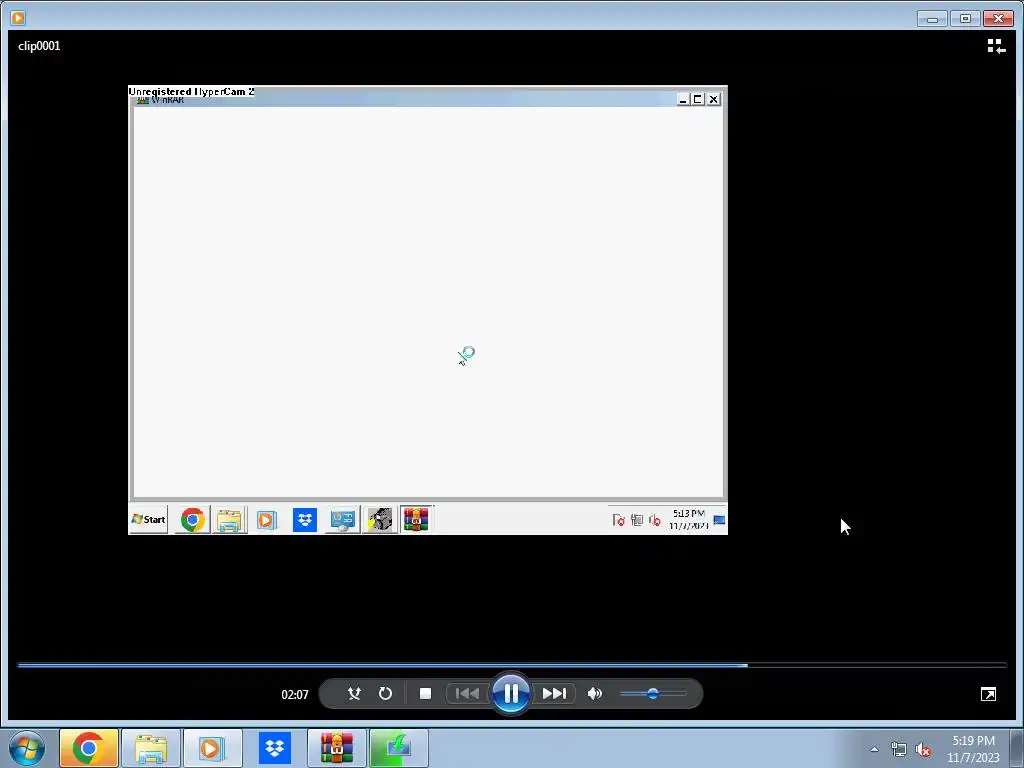The height and width of the screenshot is (768, 1024).
Task: Click the Show desktop strip
Action: click(x=1017, y=748)
